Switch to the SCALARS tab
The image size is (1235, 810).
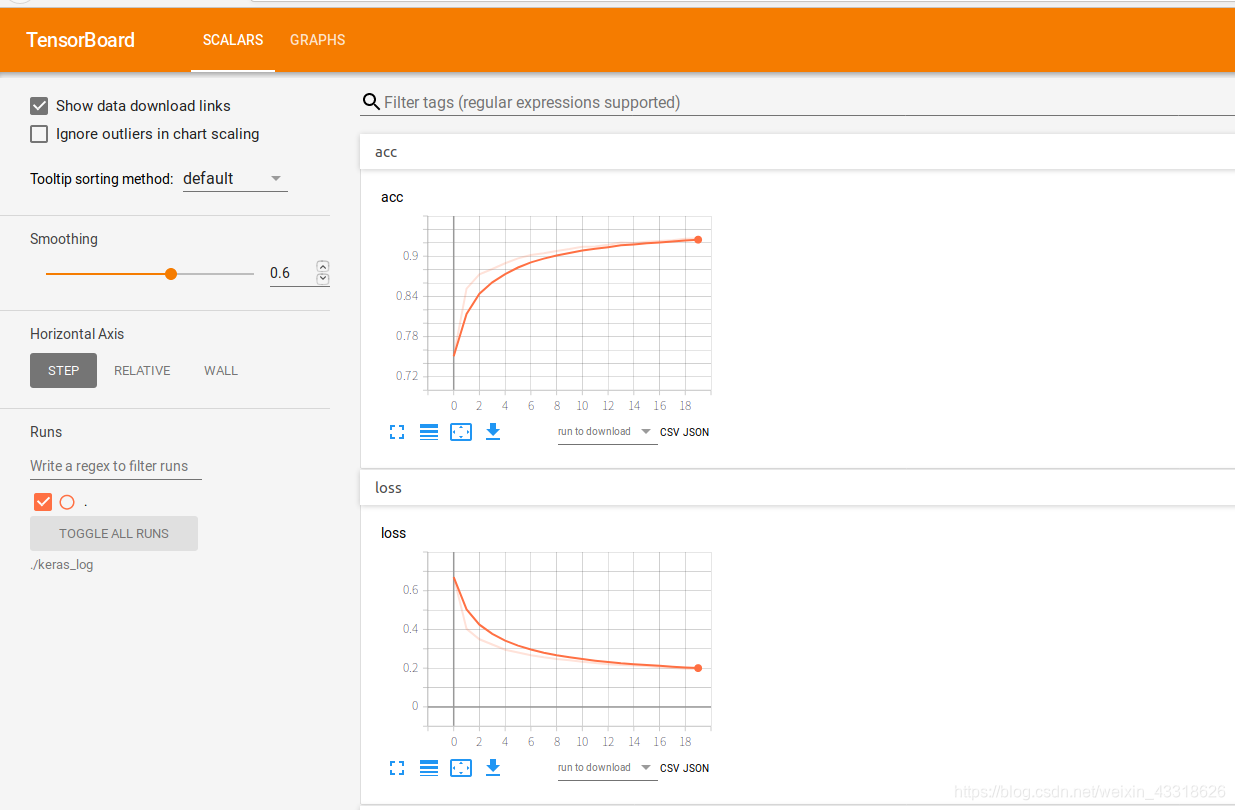click(x=233, y=40)
